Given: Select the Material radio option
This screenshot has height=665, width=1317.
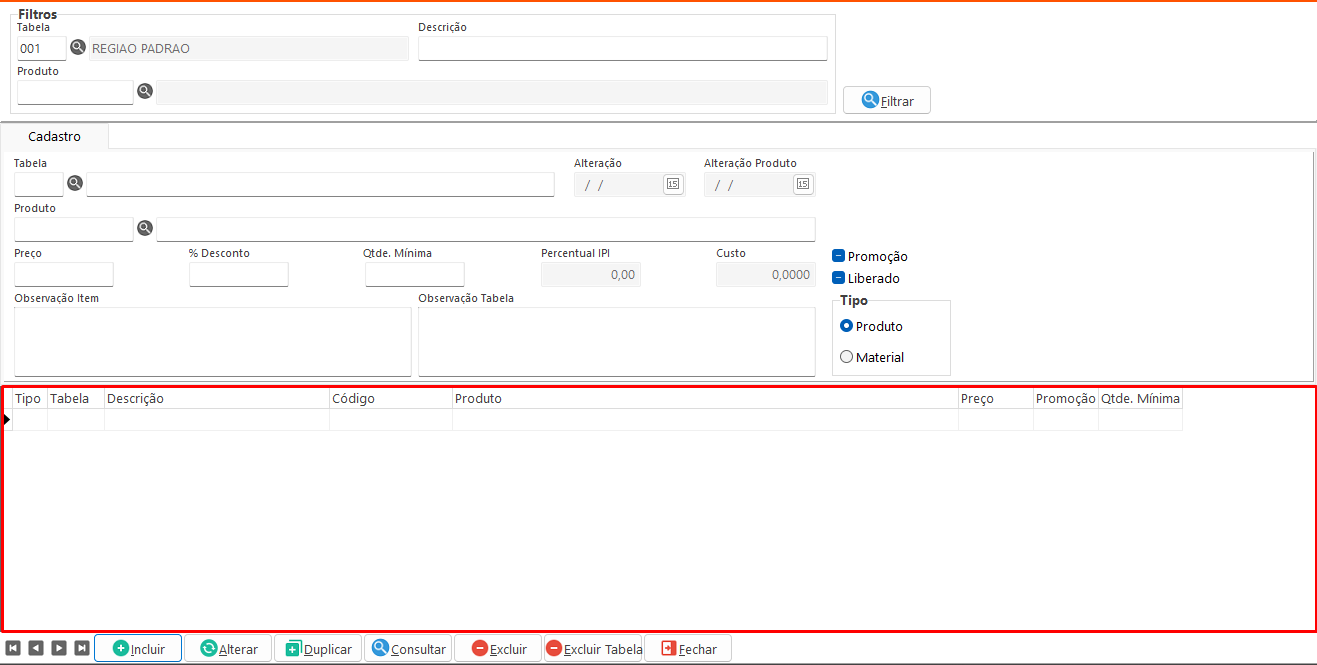Looking at the screenshot, I should pos(847,357).
